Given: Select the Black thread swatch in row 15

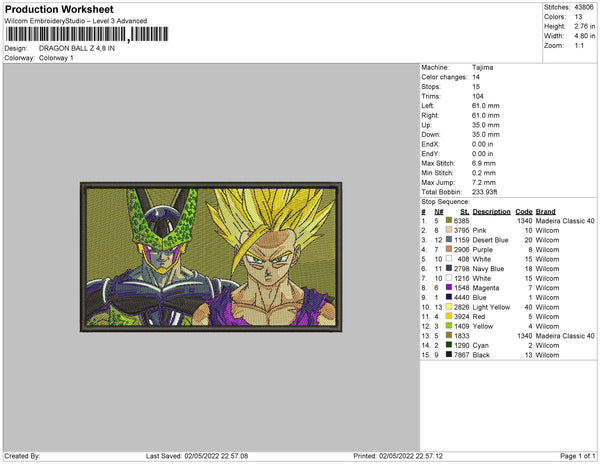Looking at the screenshot, I should [x=448, y=354].
